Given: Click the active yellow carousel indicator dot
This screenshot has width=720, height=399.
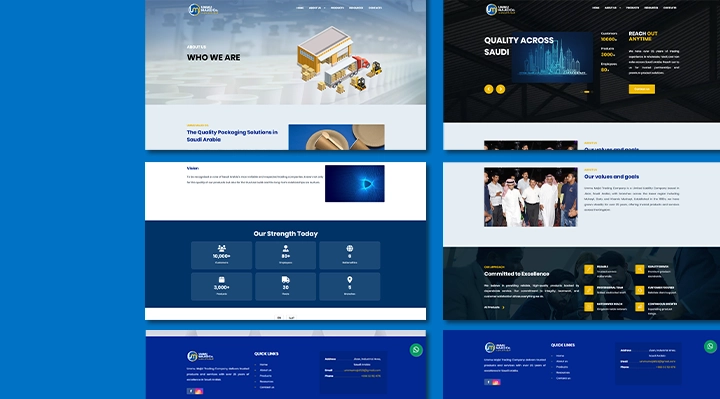Looking at the screenshot, I should pyautogui.click(x=586, y=92).
